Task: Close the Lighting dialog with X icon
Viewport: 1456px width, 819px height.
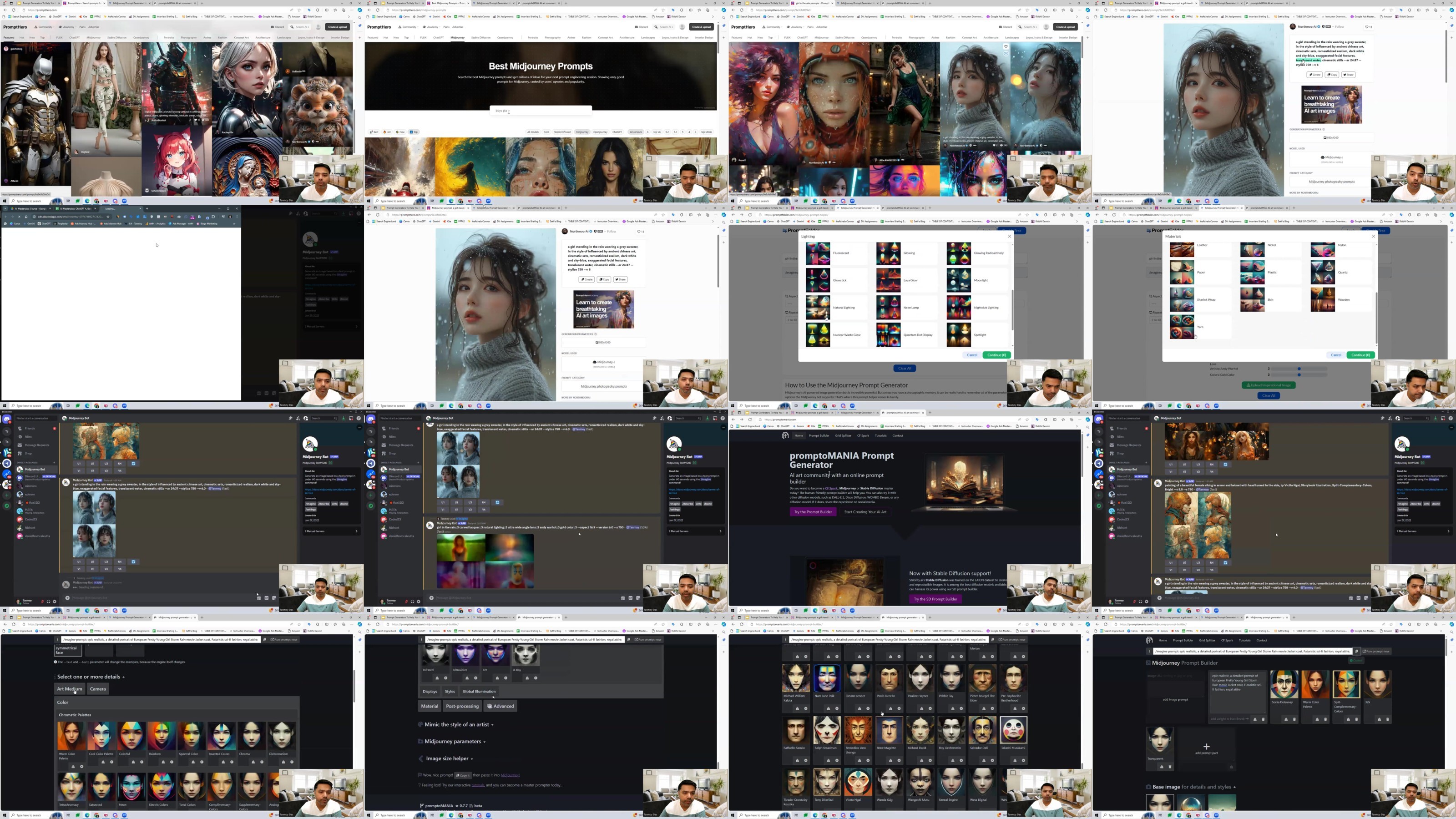Action: [1010, 236]
